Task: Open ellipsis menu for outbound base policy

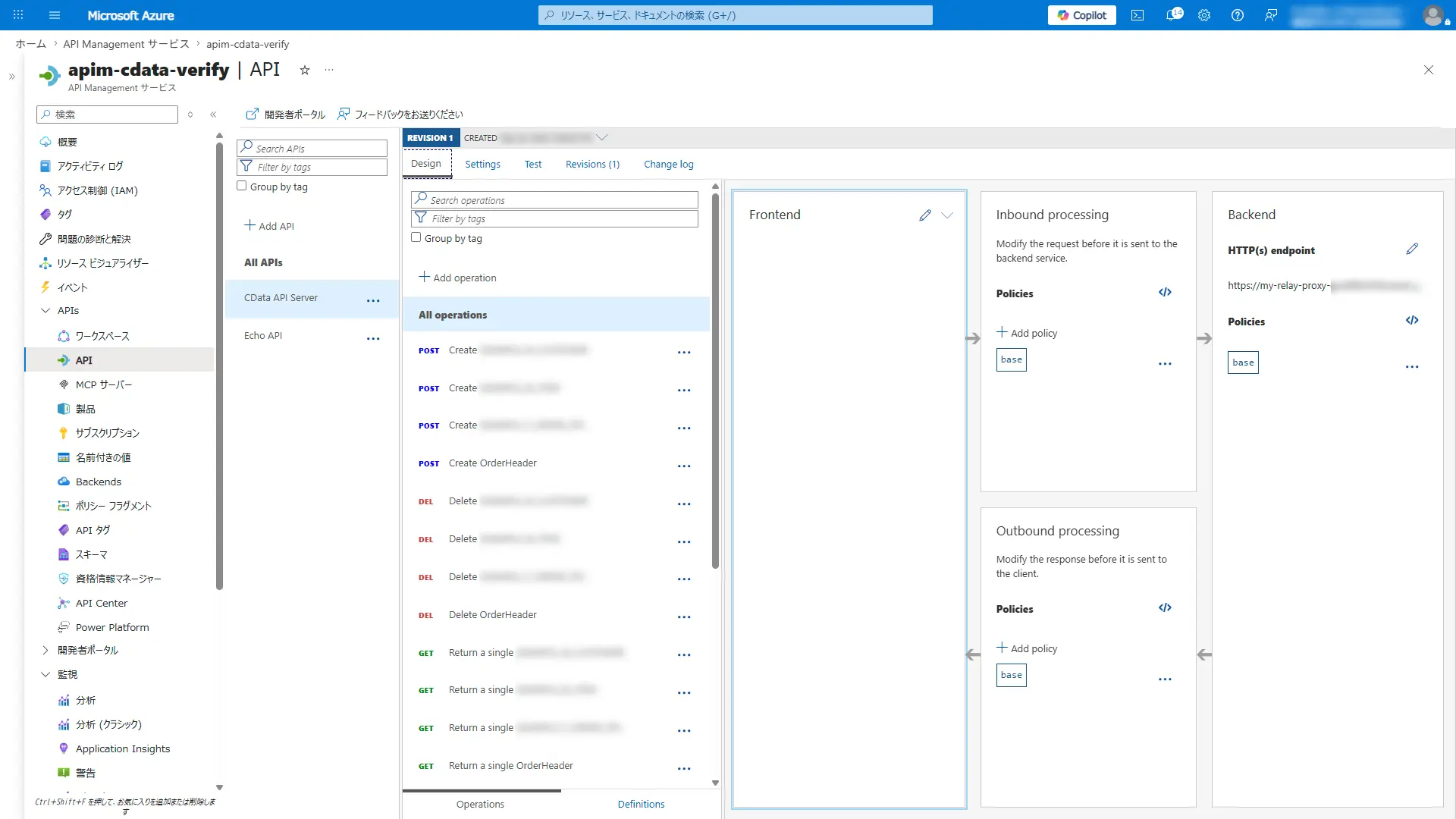Action: [1165, 679]
